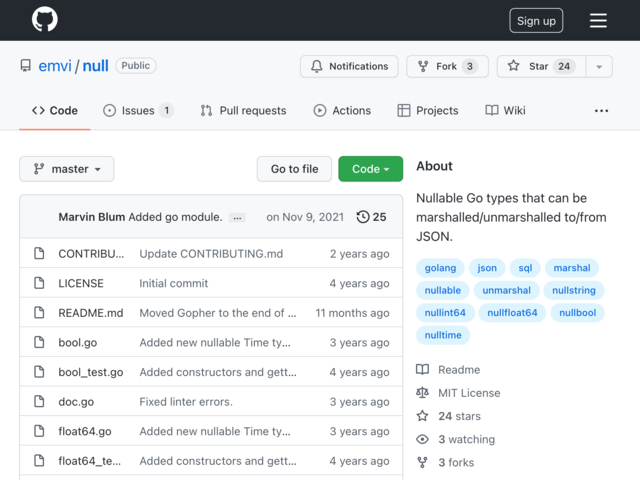This screenshot has height=480, width=640.
Task: Click the eye icon beside 3 watching
Action: [x=422, y=439]
